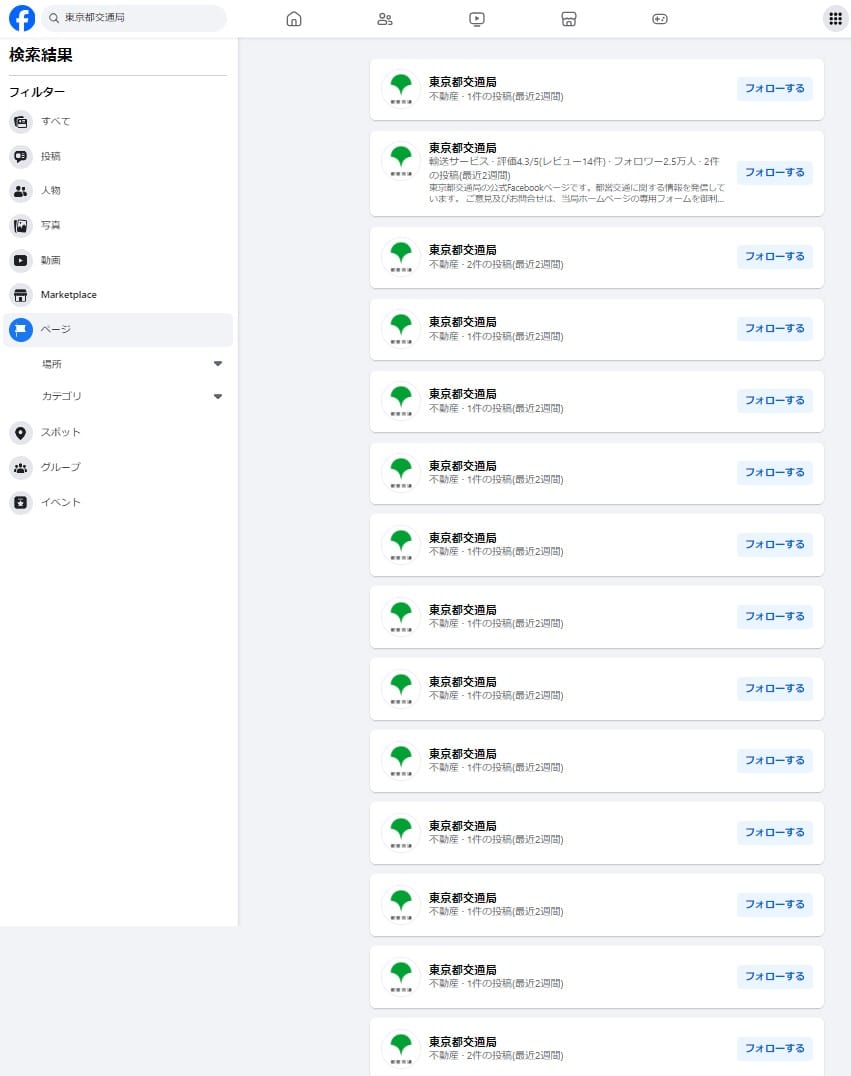This screenshot has width=851, height=1076.
Task: Go to the Home feed icon
Action: 294,19
